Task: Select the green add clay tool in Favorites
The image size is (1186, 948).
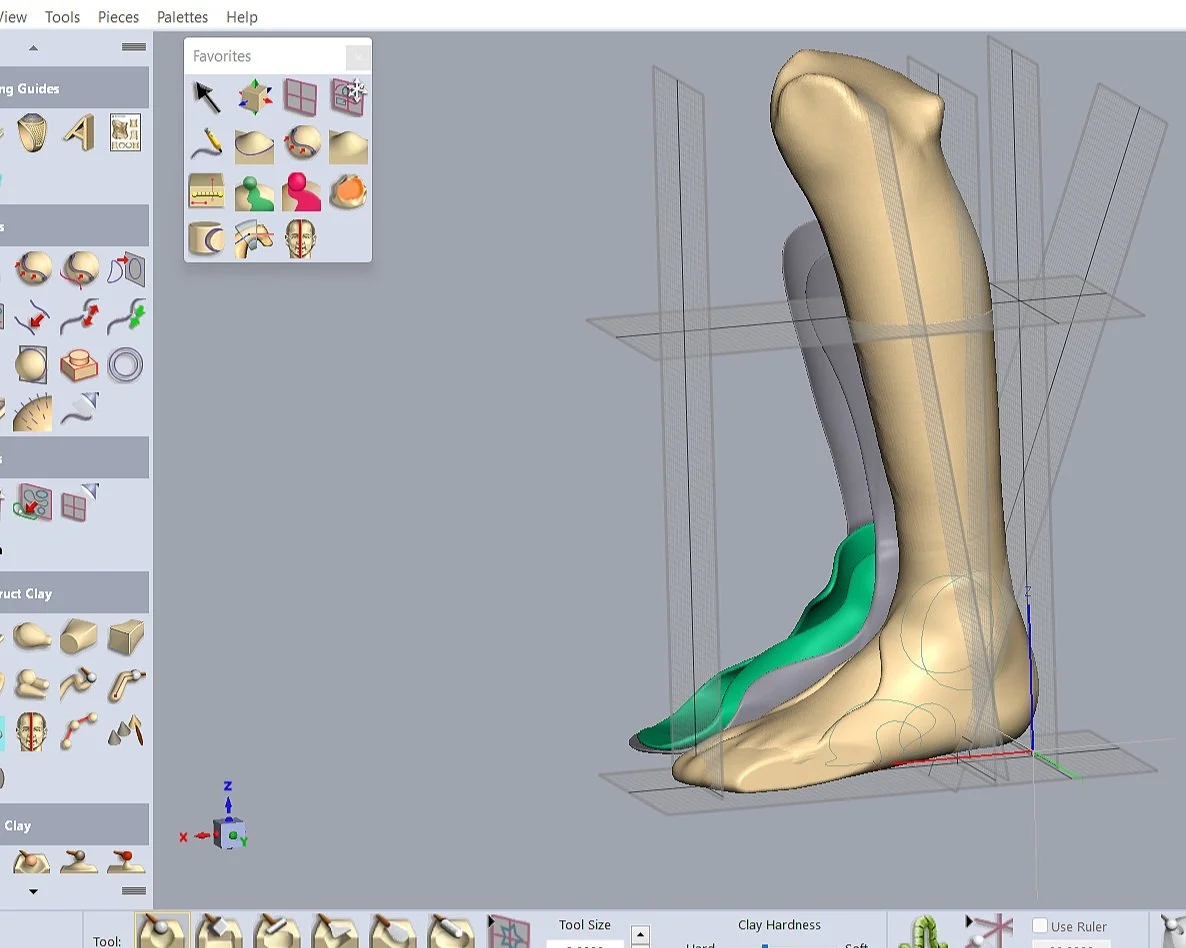Action: [x=254, y=192]
